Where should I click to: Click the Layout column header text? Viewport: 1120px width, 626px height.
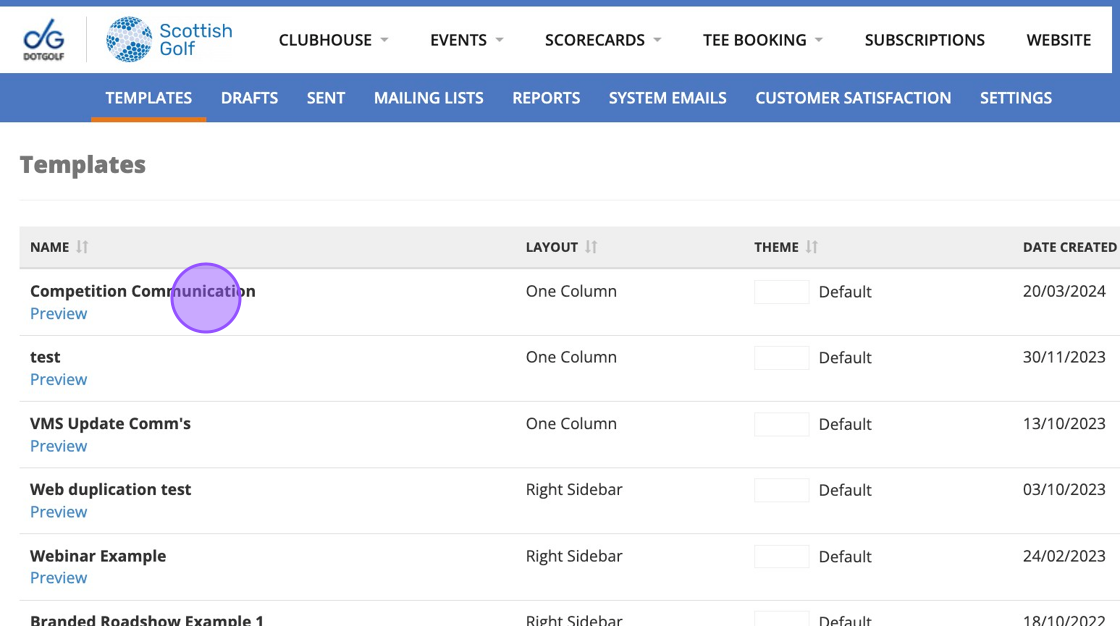click(x=551, y=247)
